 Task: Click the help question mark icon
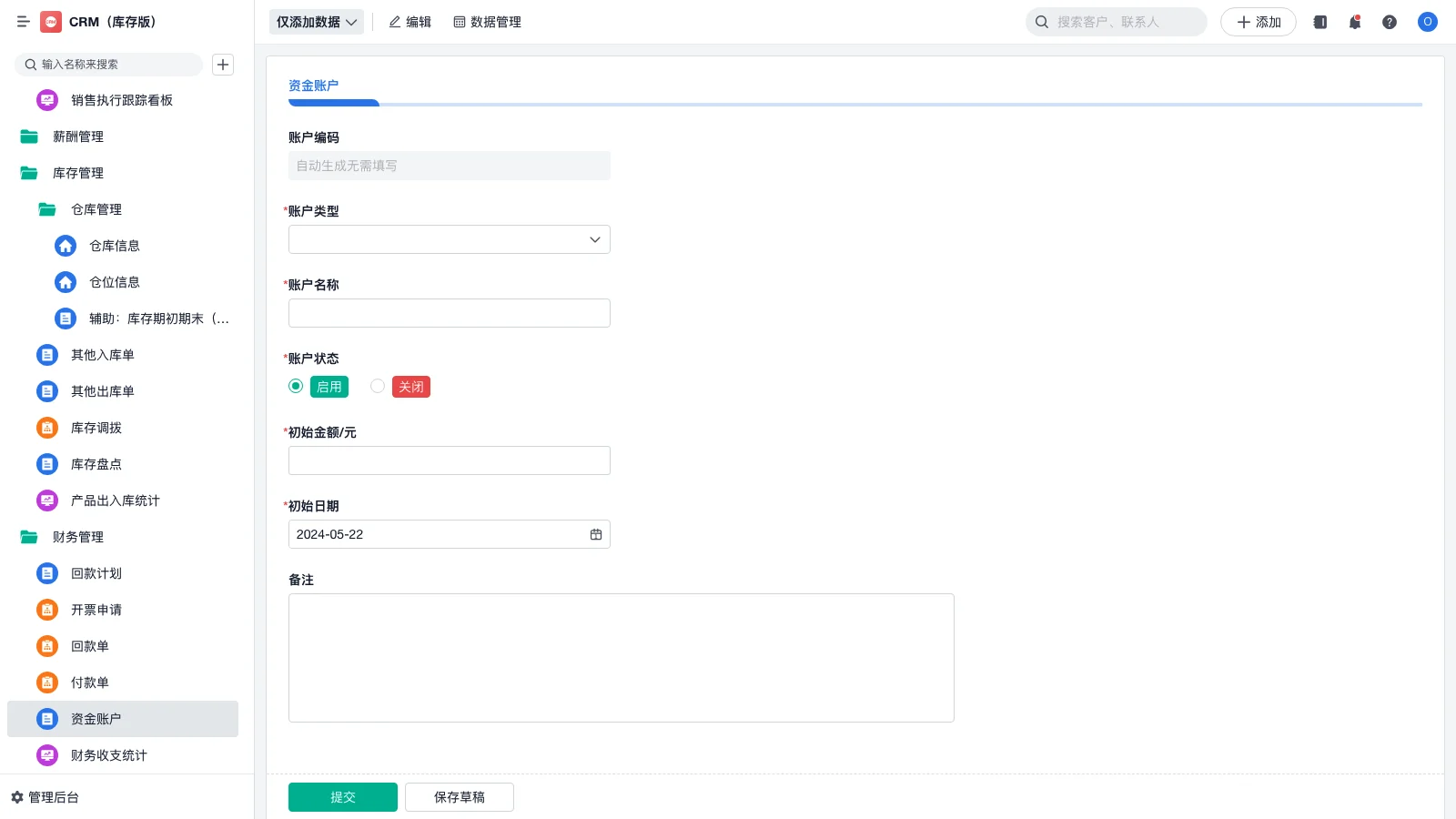1390,22
